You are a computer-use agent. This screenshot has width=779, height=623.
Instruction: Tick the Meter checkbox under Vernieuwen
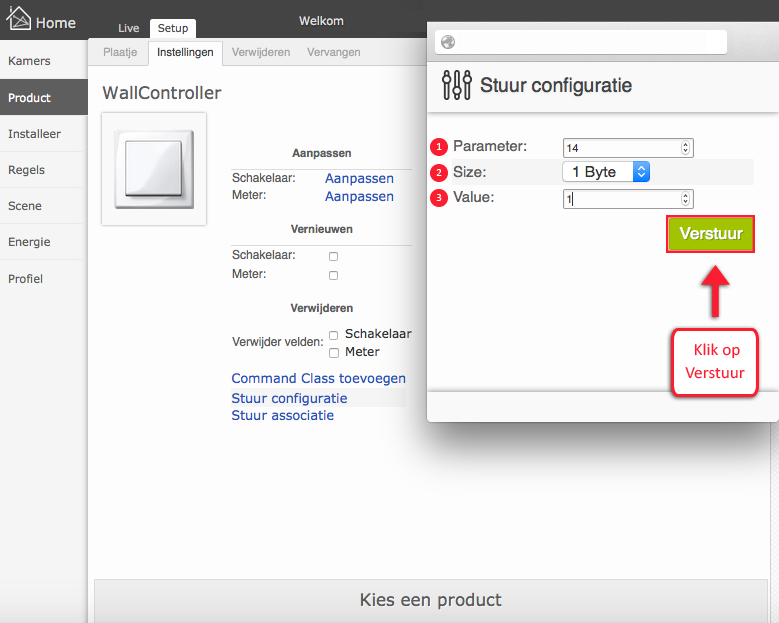pos(333,275)
